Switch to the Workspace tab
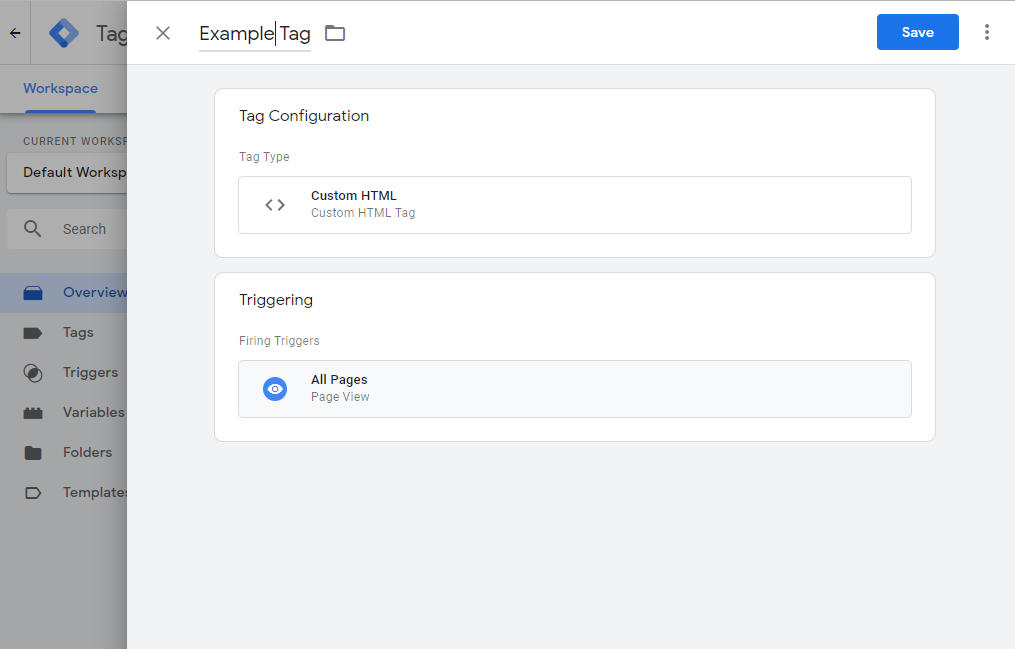The height and width of the screenshot is (649, 1015). click(60, 89)
